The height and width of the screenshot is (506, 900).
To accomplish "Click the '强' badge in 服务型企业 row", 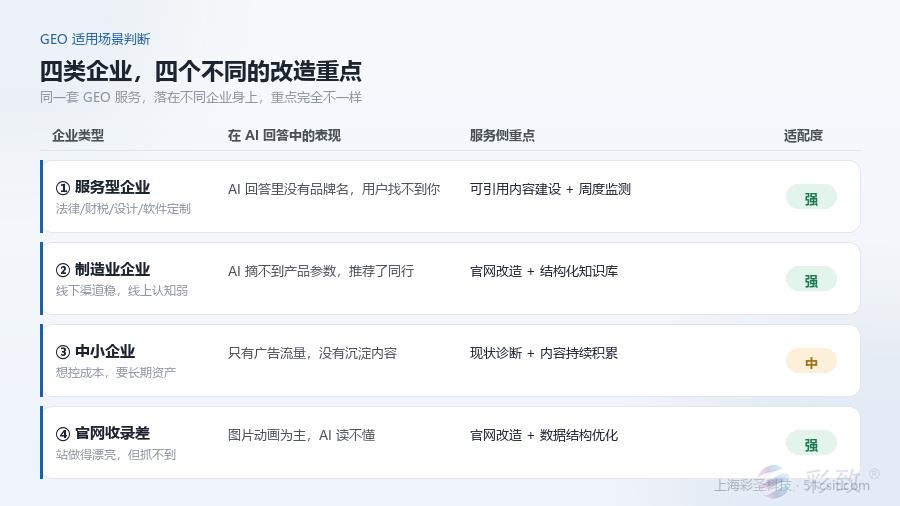I will (811, 198).
